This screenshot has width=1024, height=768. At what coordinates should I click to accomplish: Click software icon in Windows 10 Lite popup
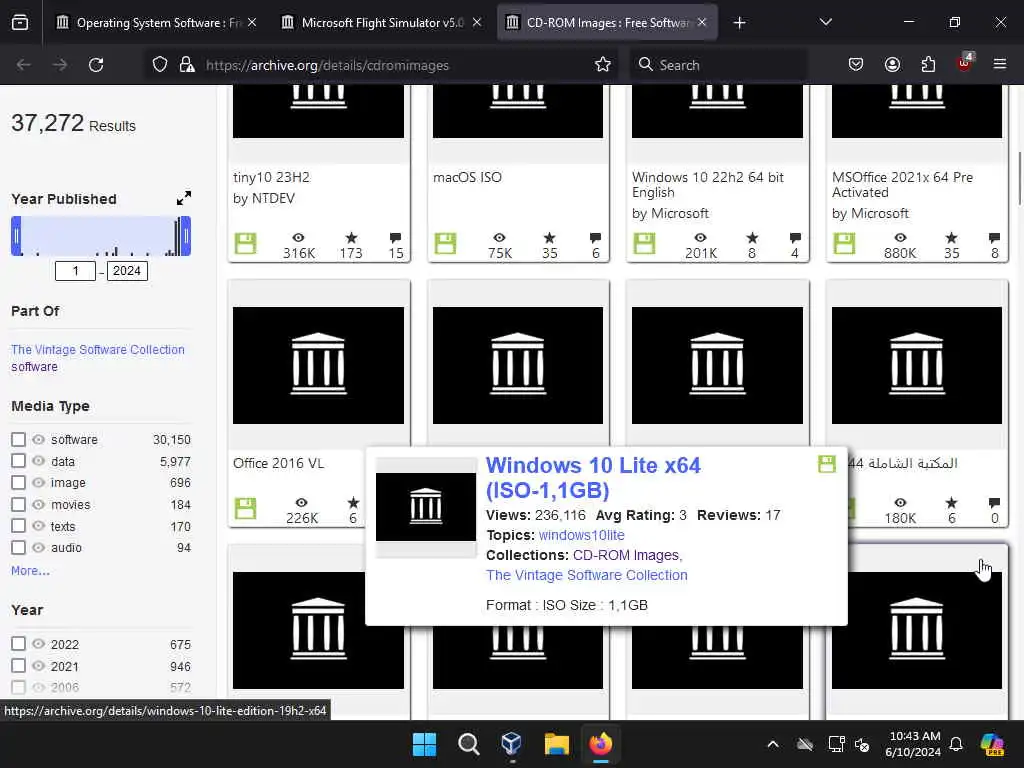(x=827, y=464)
